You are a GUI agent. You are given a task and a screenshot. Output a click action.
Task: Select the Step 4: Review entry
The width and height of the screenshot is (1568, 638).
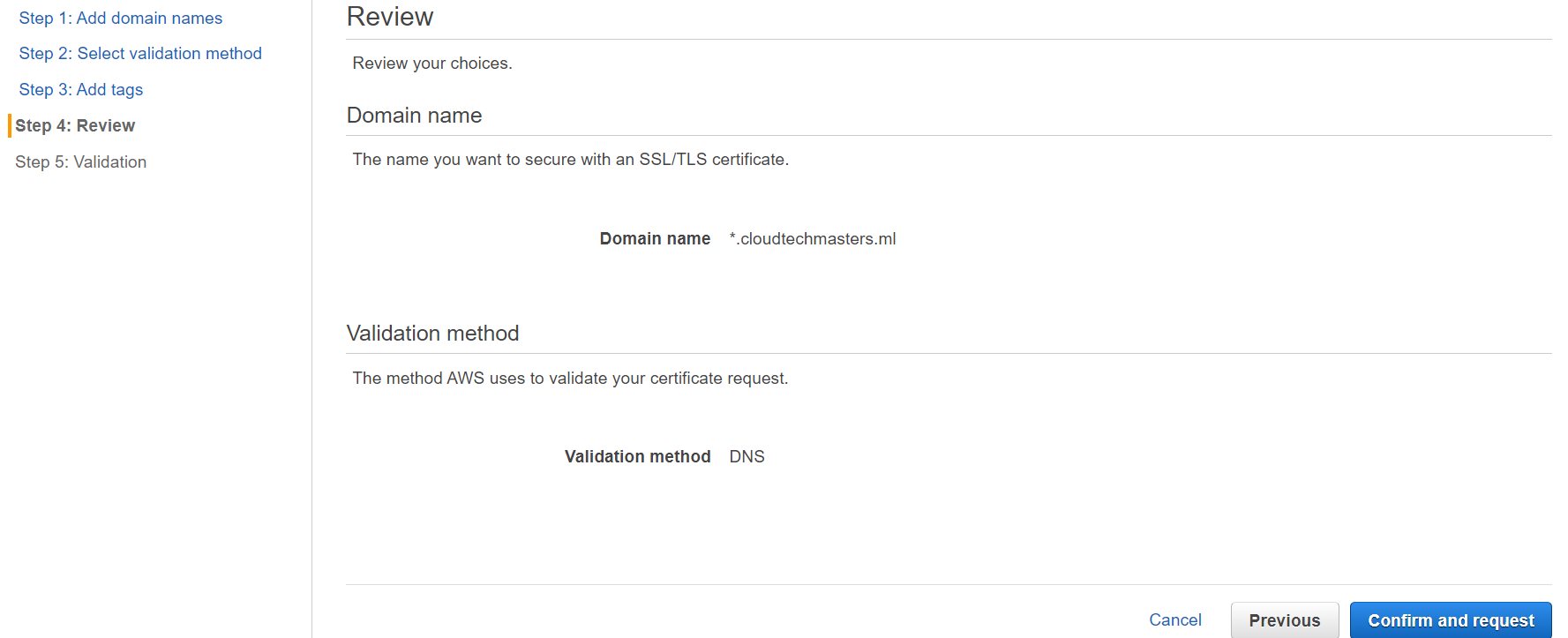tap(75, 125)
